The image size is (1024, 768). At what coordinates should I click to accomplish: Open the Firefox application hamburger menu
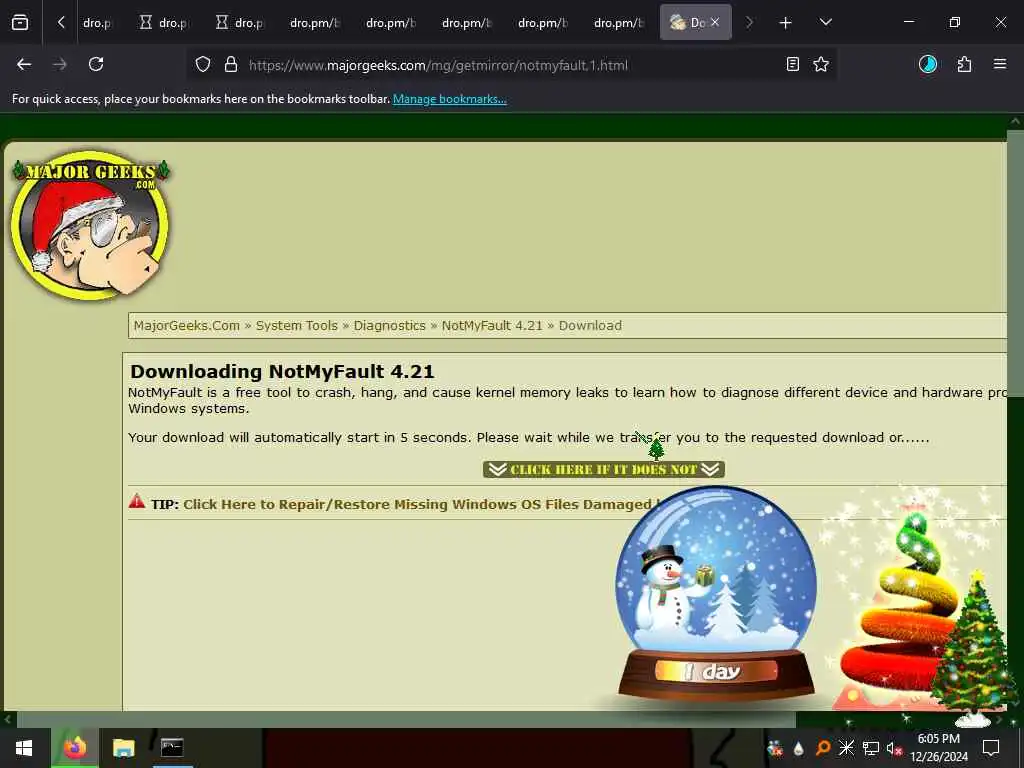pyautogui.click(x=1000, y=64)
